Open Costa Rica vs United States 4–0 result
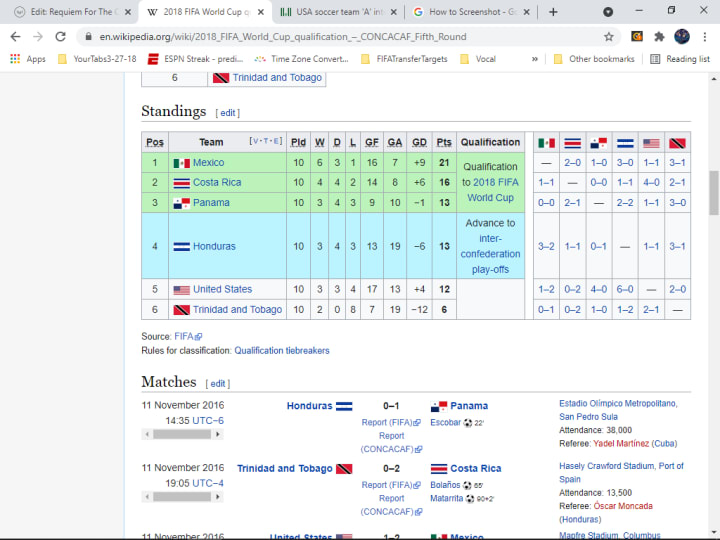 (651, 183)
